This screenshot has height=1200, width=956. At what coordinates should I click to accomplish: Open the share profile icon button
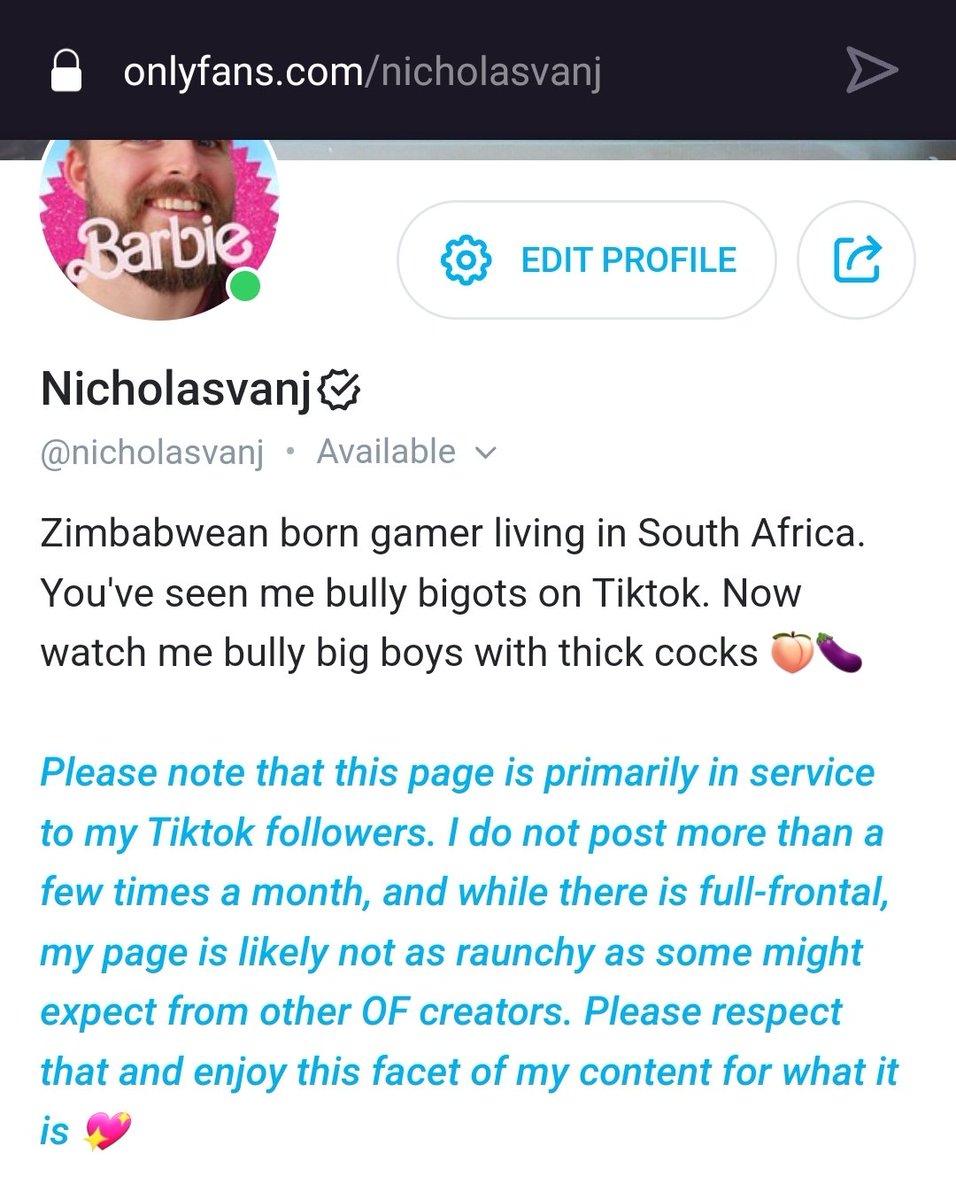pyautogui.click(x=856, y=260)
